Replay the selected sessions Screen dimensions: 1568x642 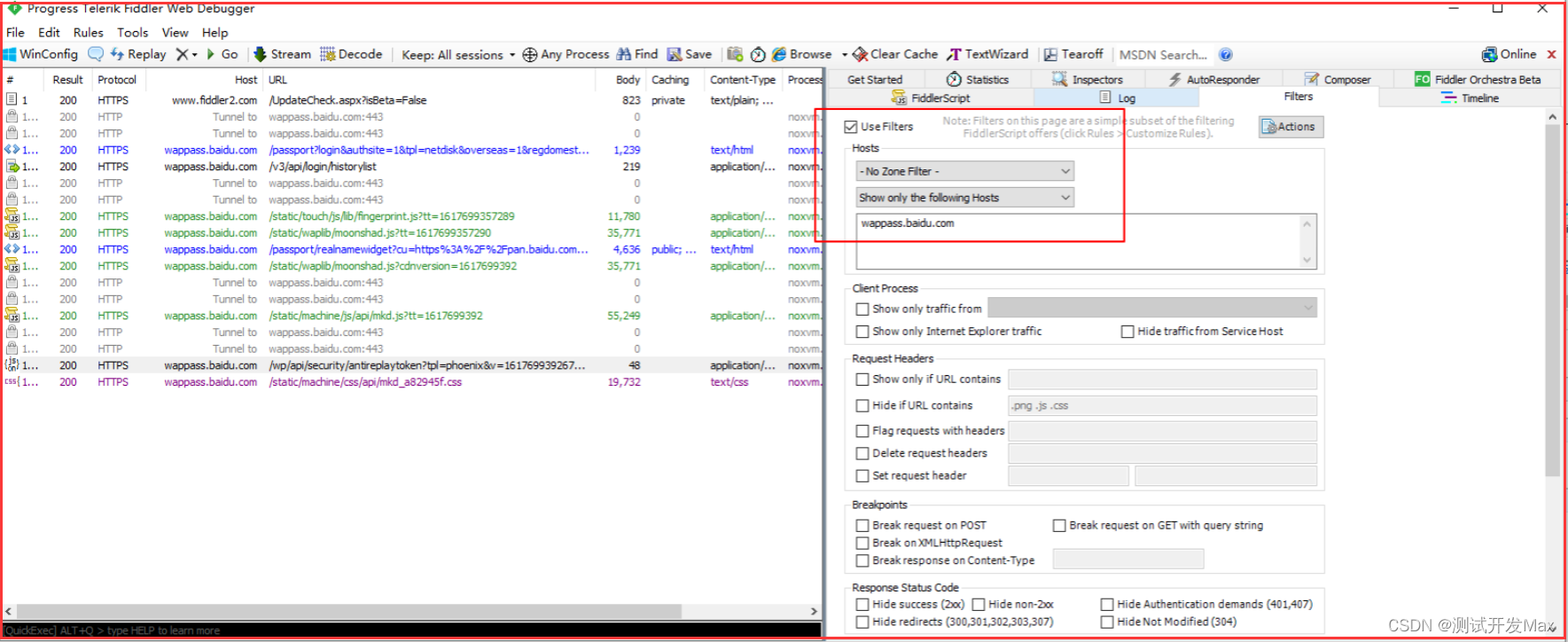[x=138, y=54]
